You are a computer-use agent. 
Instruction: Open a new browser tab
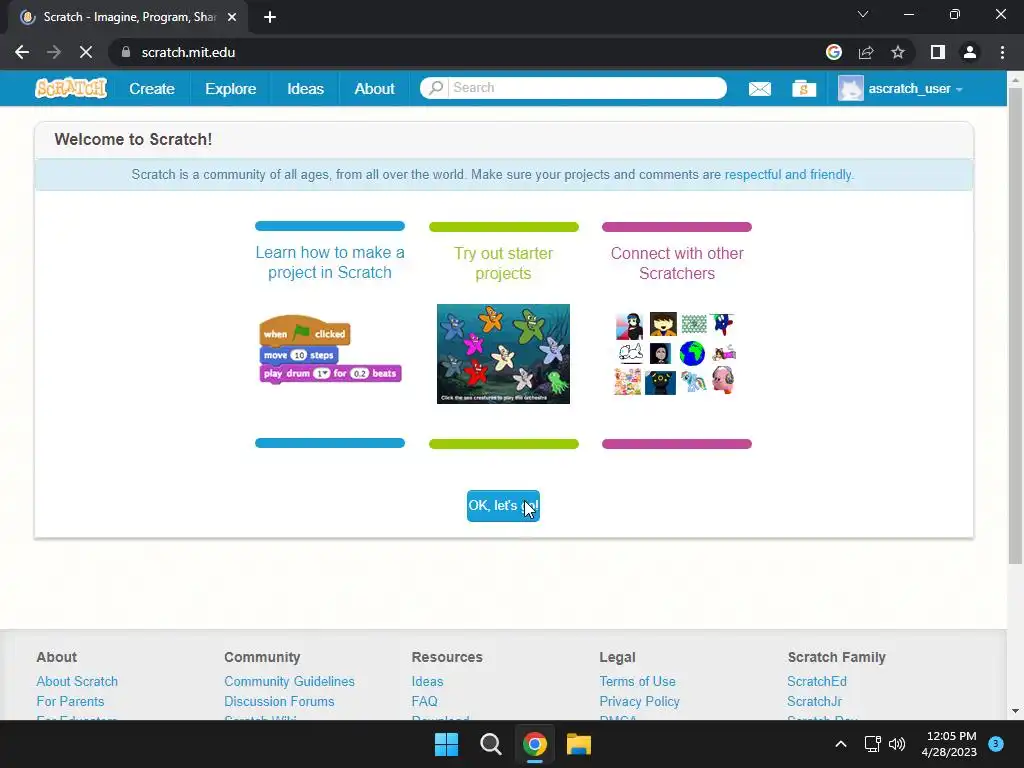[270, 17]
